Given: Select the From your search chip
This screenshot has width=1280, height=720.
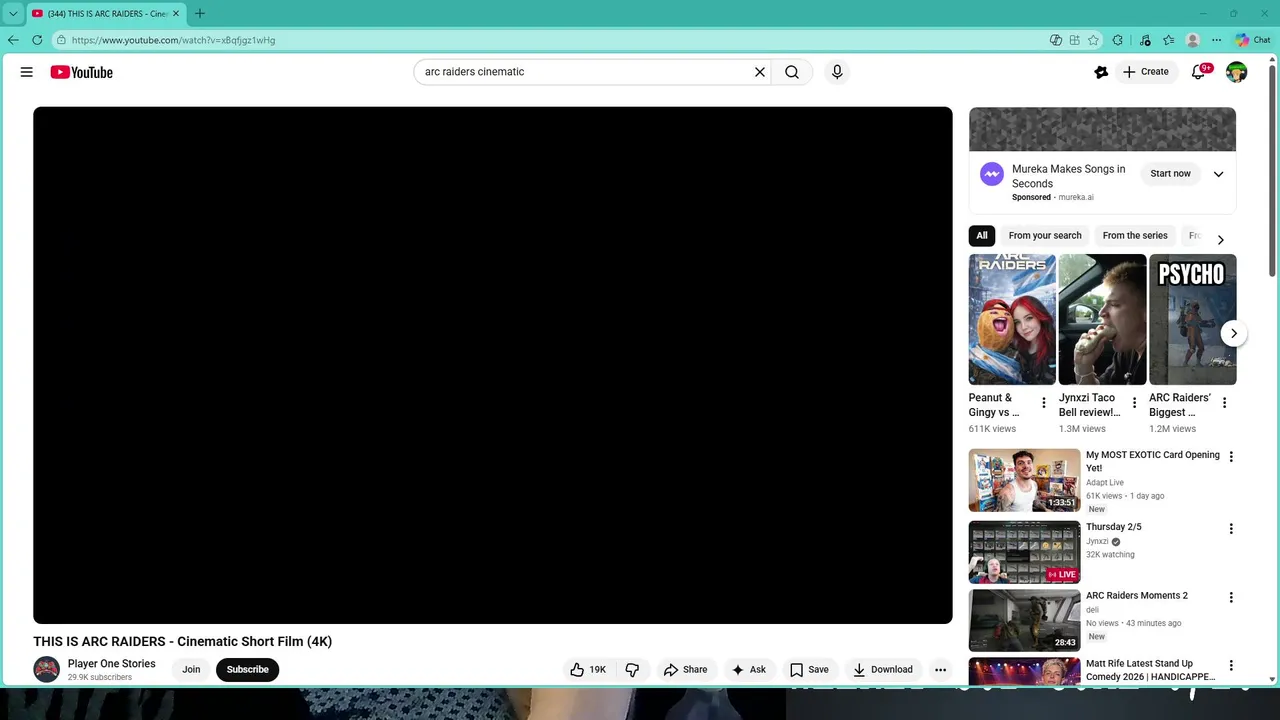Looking at the screenshot, I should (x=1045, y=236).
